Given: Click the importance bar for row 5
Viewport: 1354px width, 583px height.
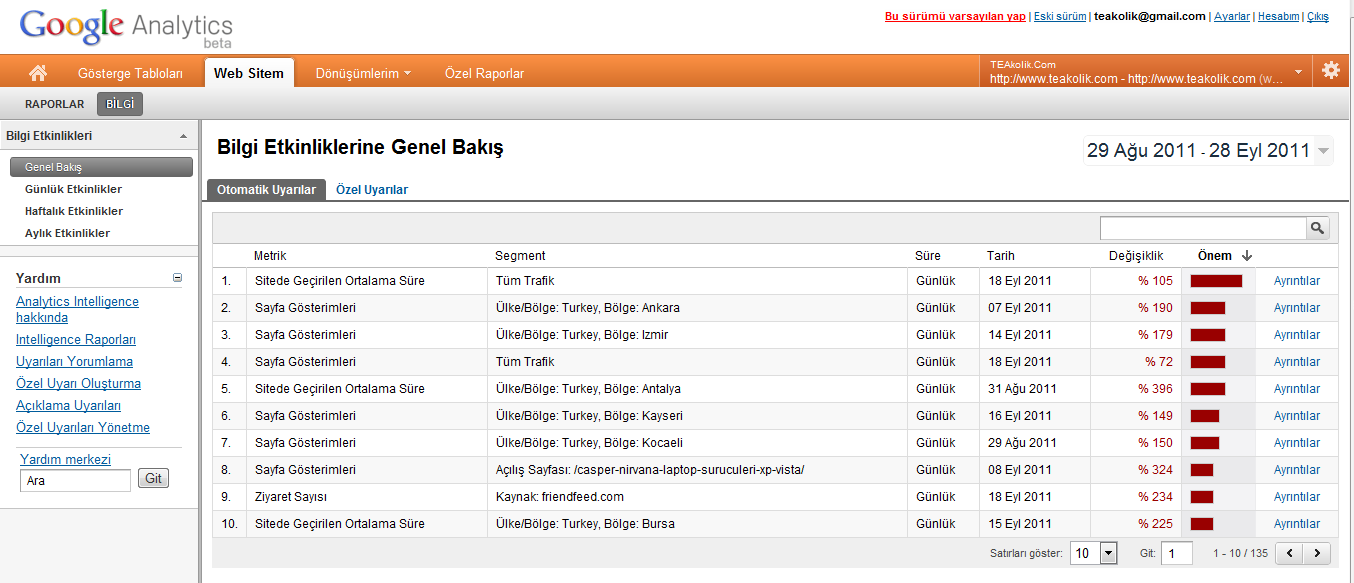Looking at the screenshot, I should click(x=1208, y=389).
